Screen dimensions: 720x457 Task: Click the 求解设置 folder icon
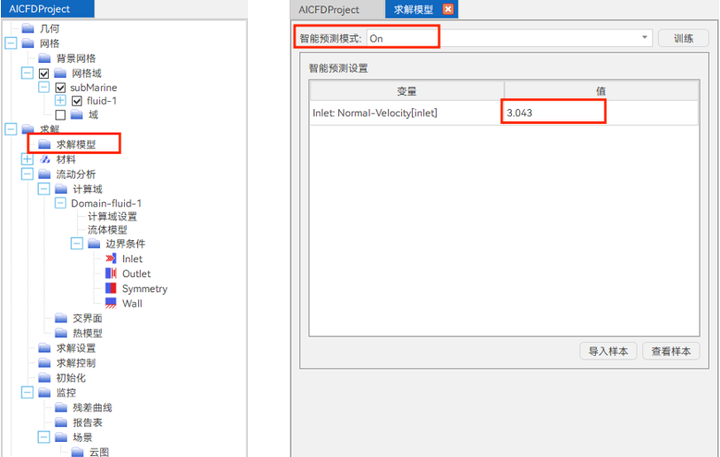[45, 348]
